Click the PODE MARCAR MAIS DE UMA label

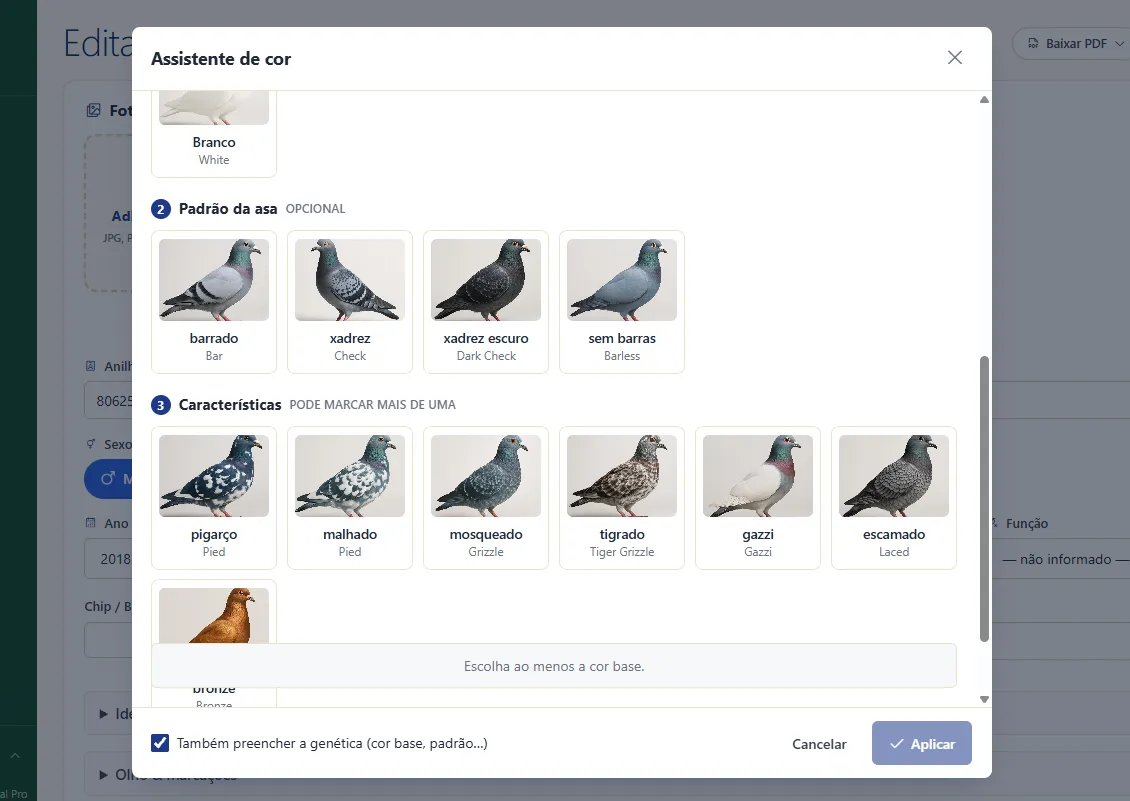click(x=373, y=405)
